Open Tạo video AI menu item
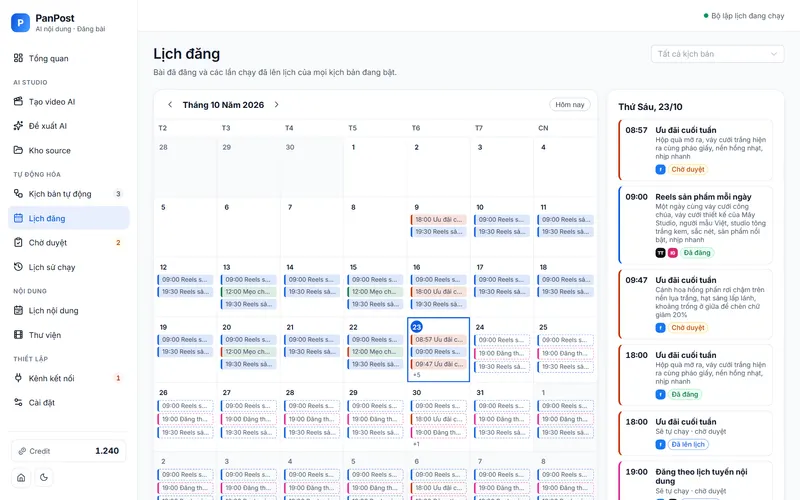 click(x=69, y=102)
